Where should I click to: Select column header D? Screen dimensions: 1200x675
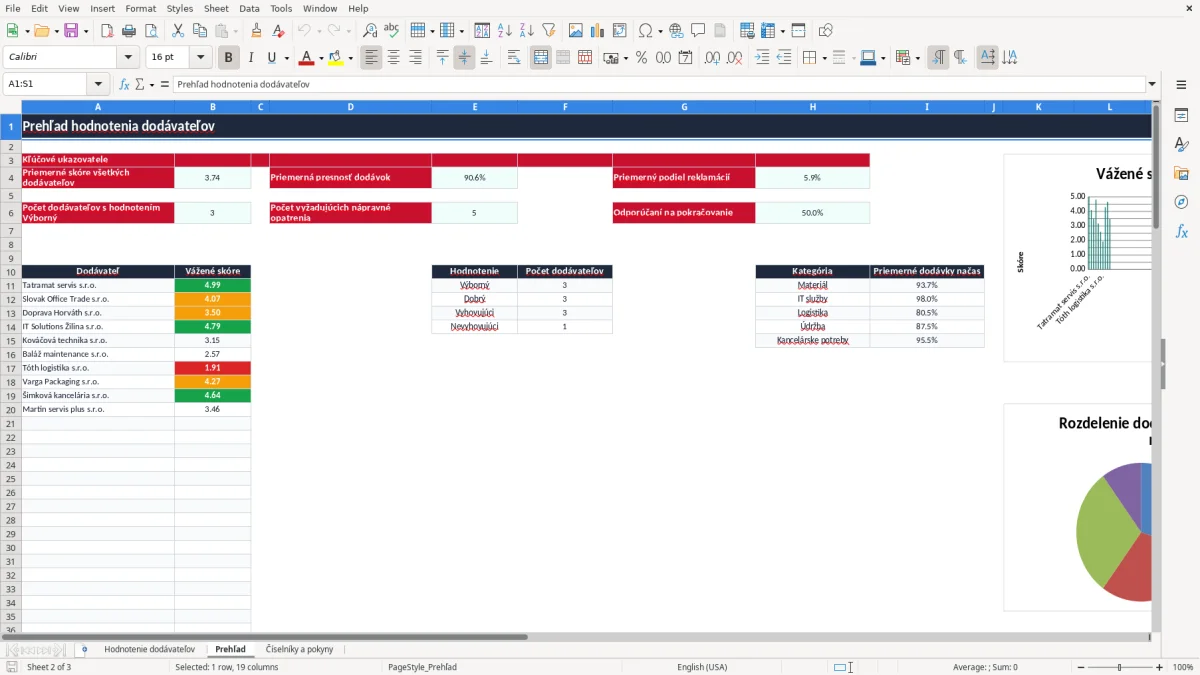[x=350, y=107]
